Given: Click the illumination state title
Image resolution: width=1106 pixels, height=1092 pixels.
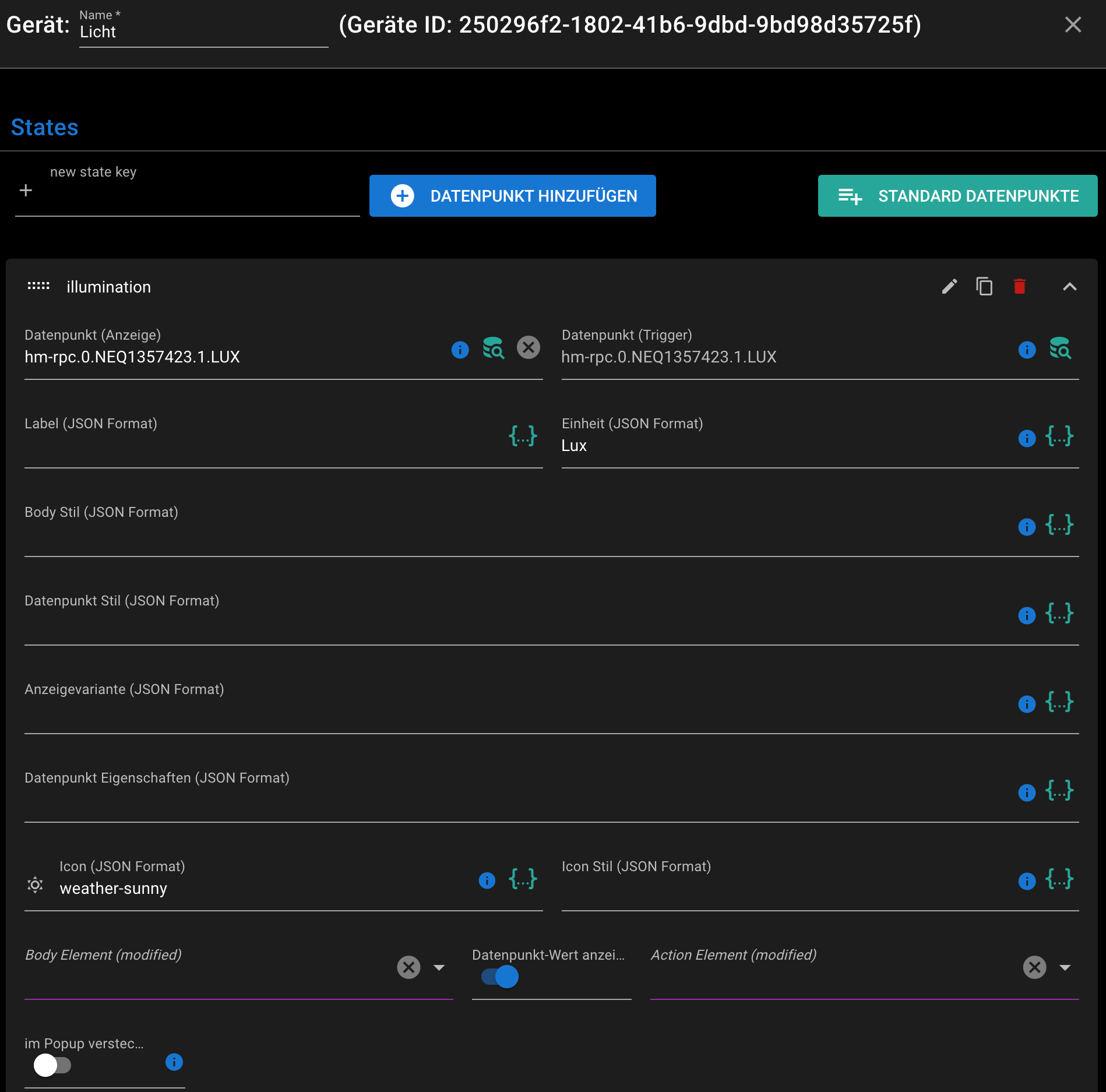Looking at the screenshot, I should click(x=108, y=287).
